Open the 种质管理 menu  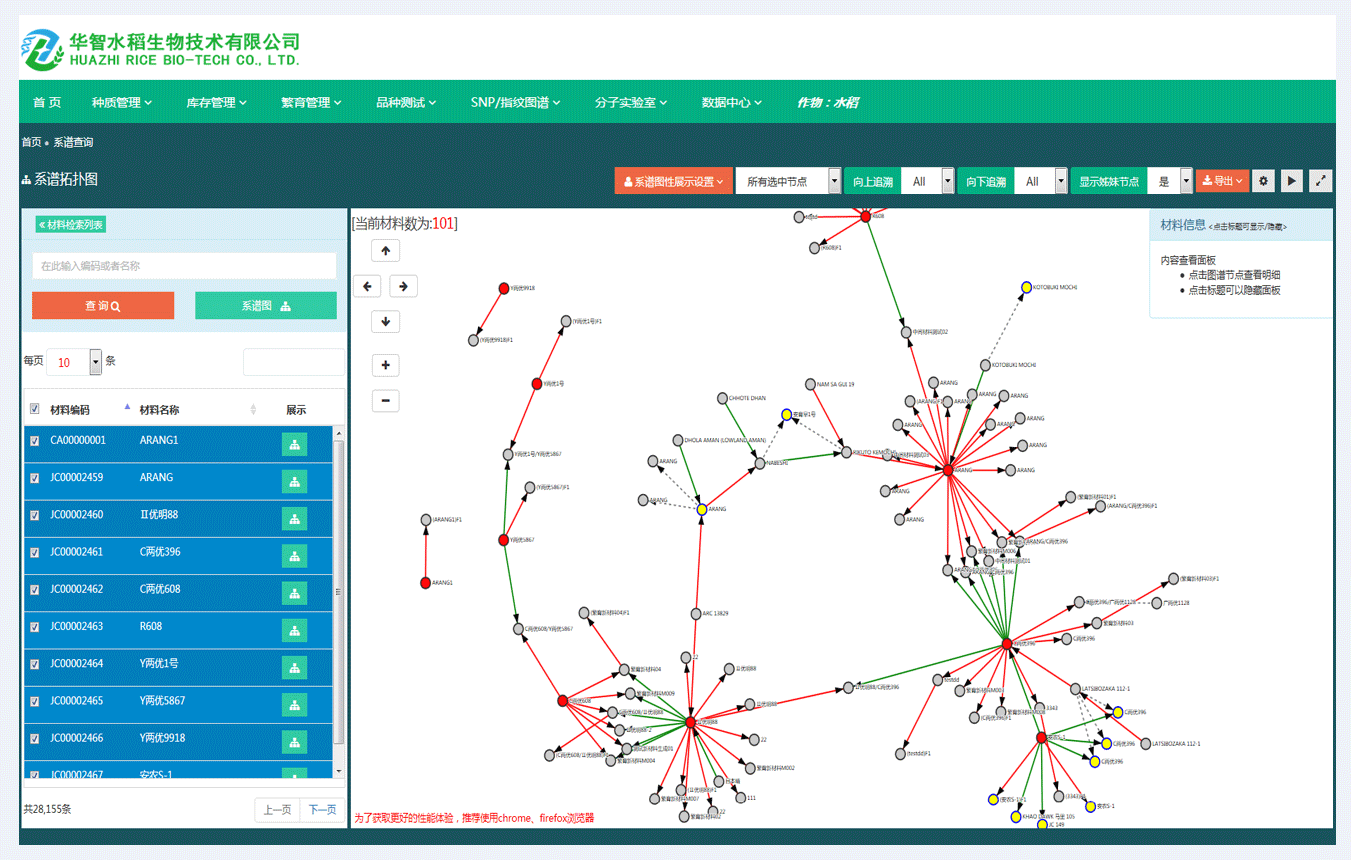[x=122, y=102]
